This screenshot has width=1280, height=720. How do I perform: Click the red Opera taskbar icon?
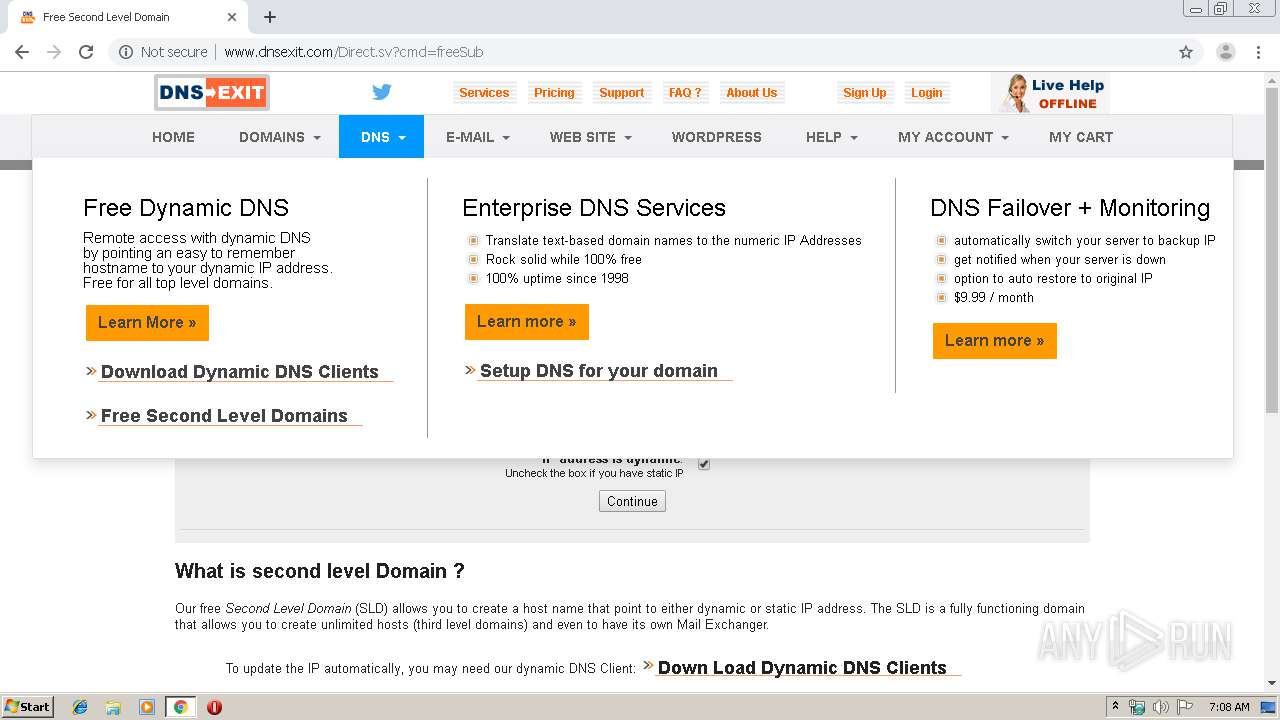(x=214, y=707)
